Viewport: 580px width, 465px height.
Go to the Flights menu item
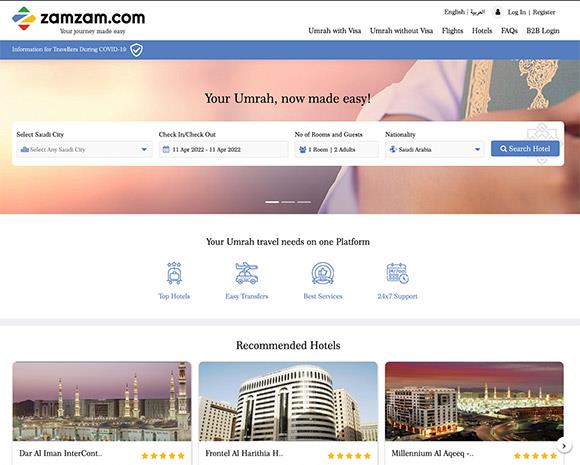[x=452, y=31]
